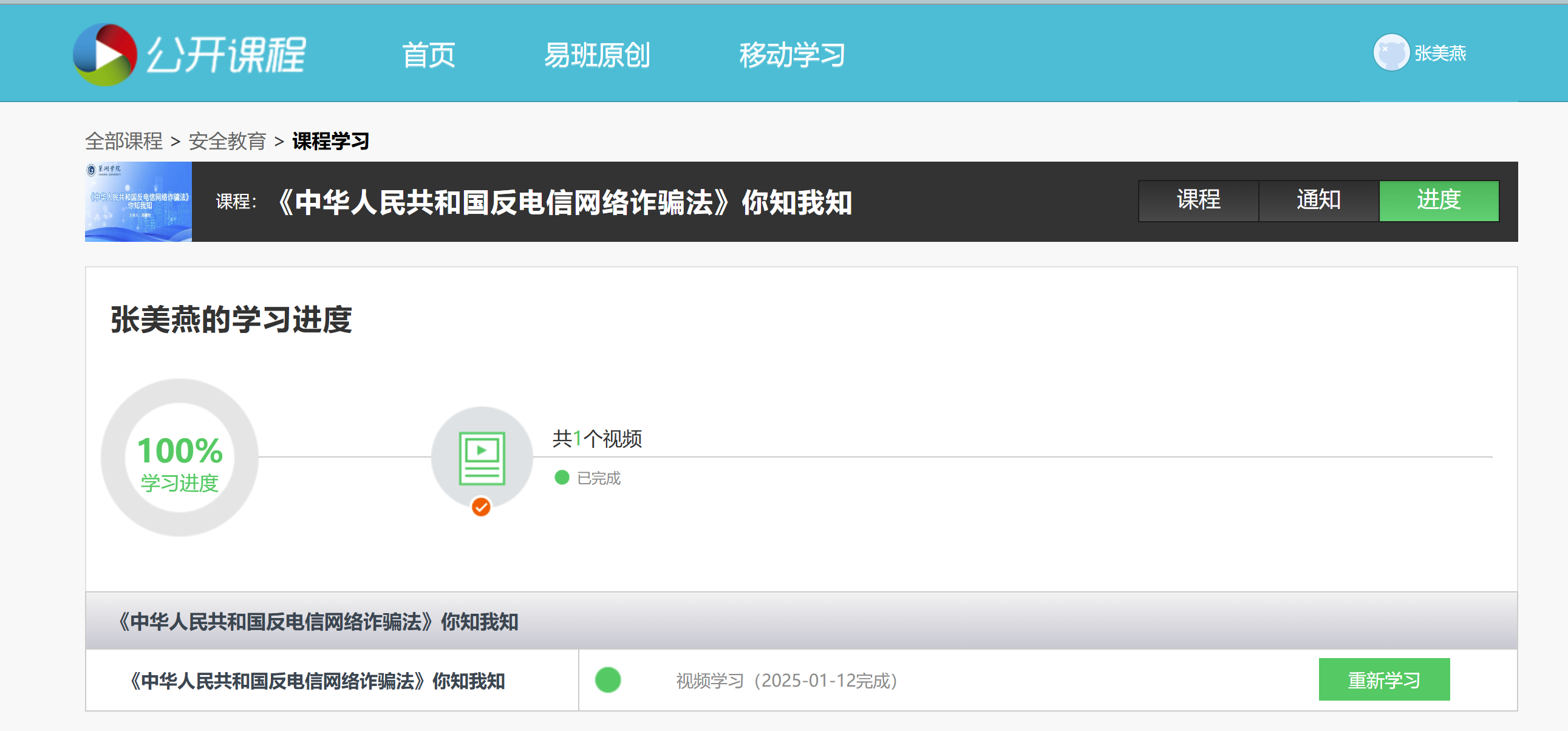Open 易班原创 navigation item
Screen dimensions: 1568x731
[596, 55]
